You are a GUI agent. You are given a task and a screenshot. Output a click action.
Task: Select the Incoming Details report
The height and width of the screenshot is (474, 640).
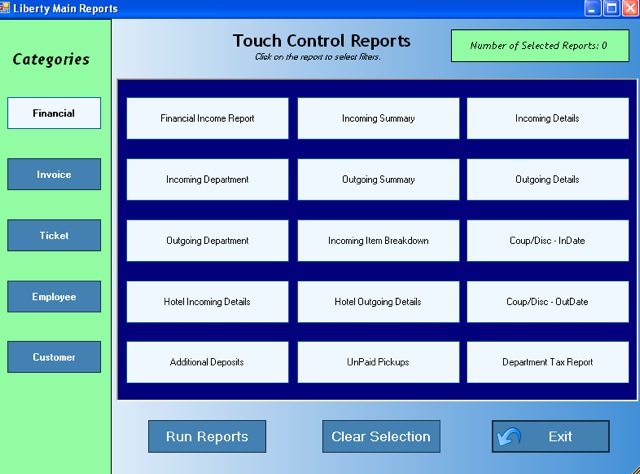click(x=547, y=118)
